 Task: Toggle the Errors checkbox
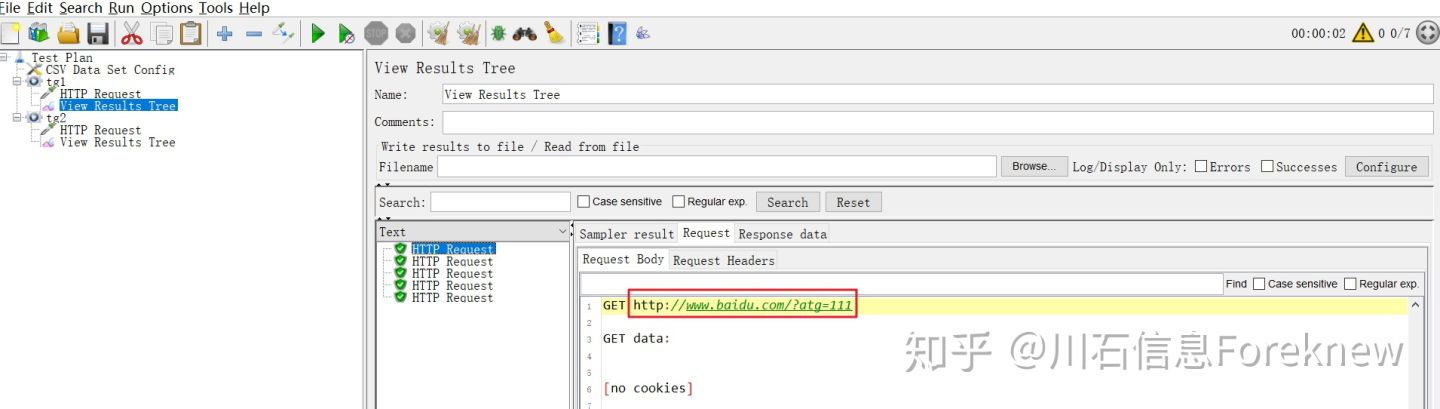[1201, 167]
